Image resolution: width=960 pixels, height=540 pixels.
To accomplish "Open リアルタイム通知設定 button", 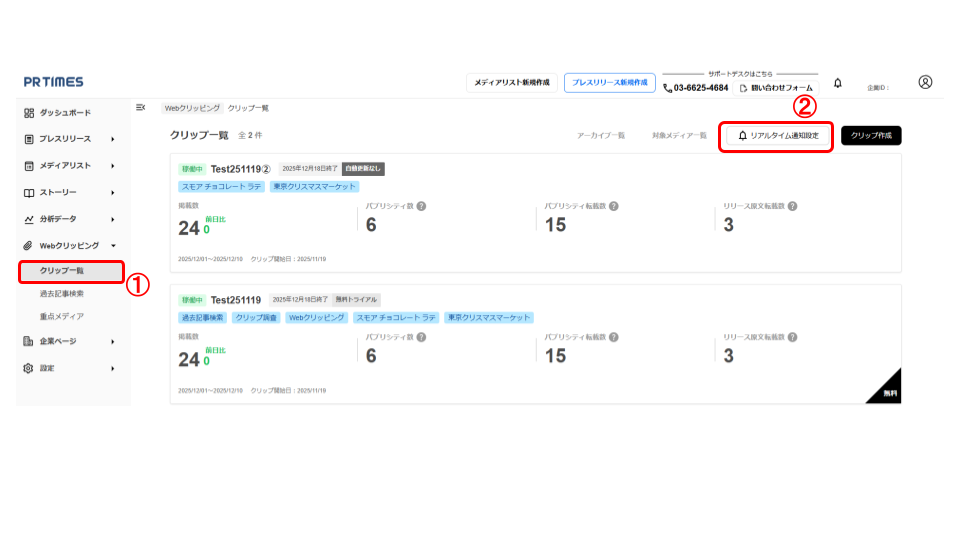I will pos(778,135).
